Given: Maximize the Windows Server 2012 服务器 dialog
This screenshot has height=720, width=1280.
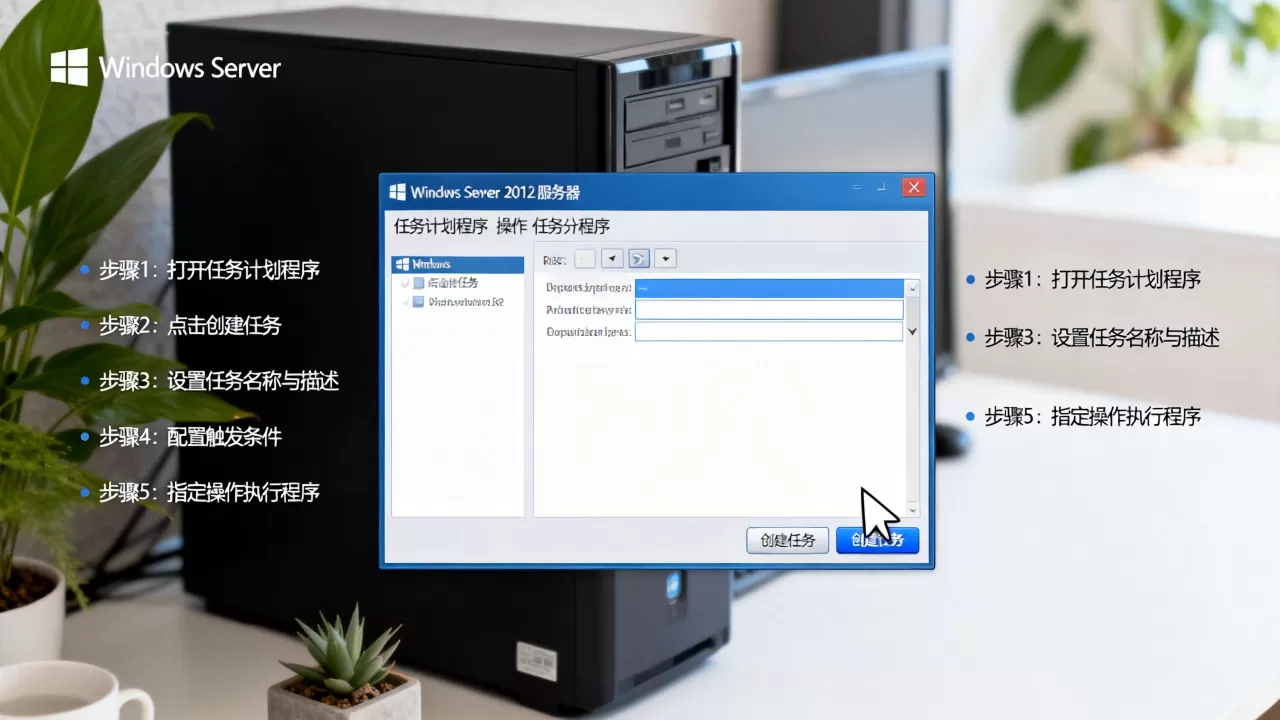Looking at the screenshot, I should click(x=881, y=188).
